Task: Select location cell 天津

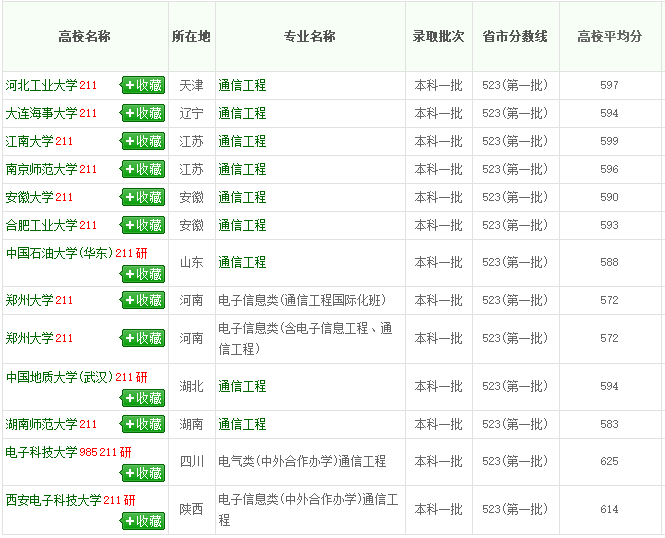Action: pos(191,85)
